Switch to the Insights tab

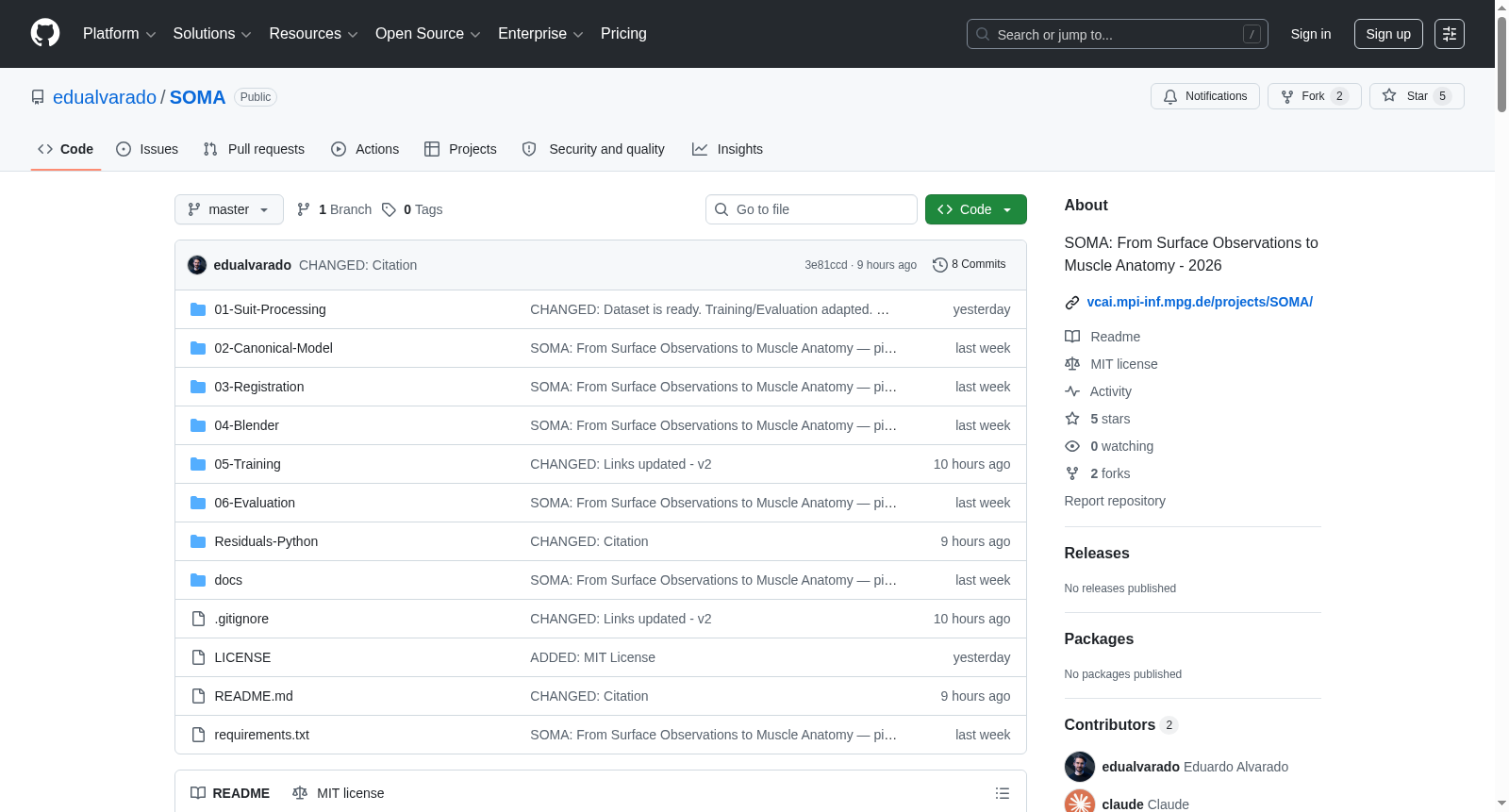tap(727, 149)
